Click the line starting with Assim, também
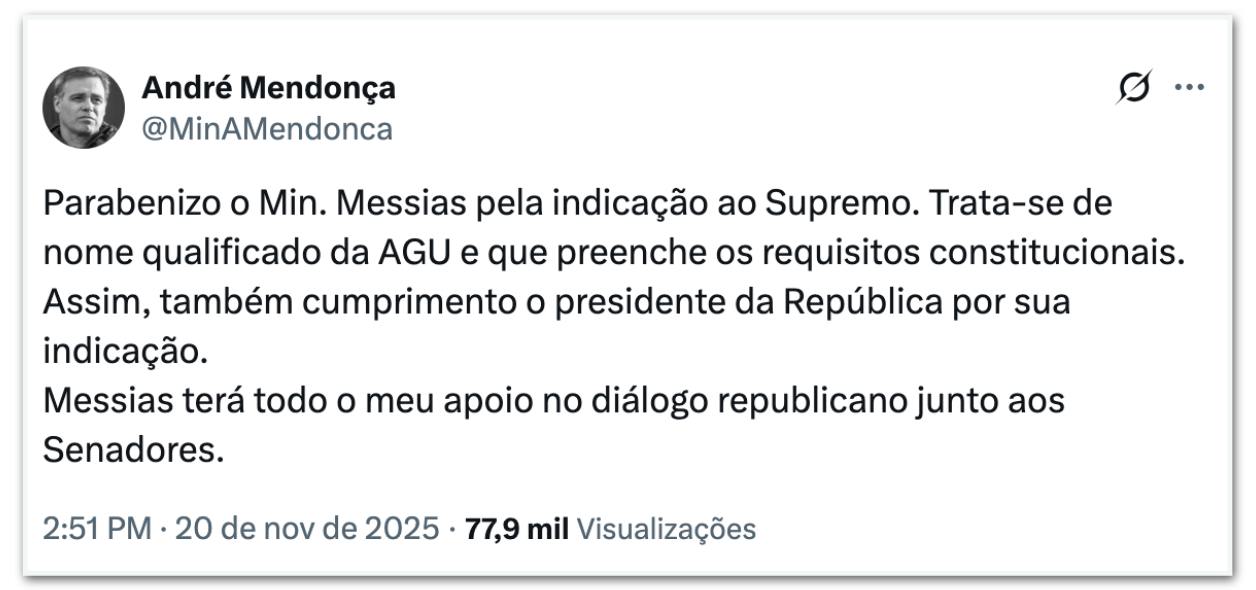Viewport: 1256px width, 590px height. click(556, 302)
